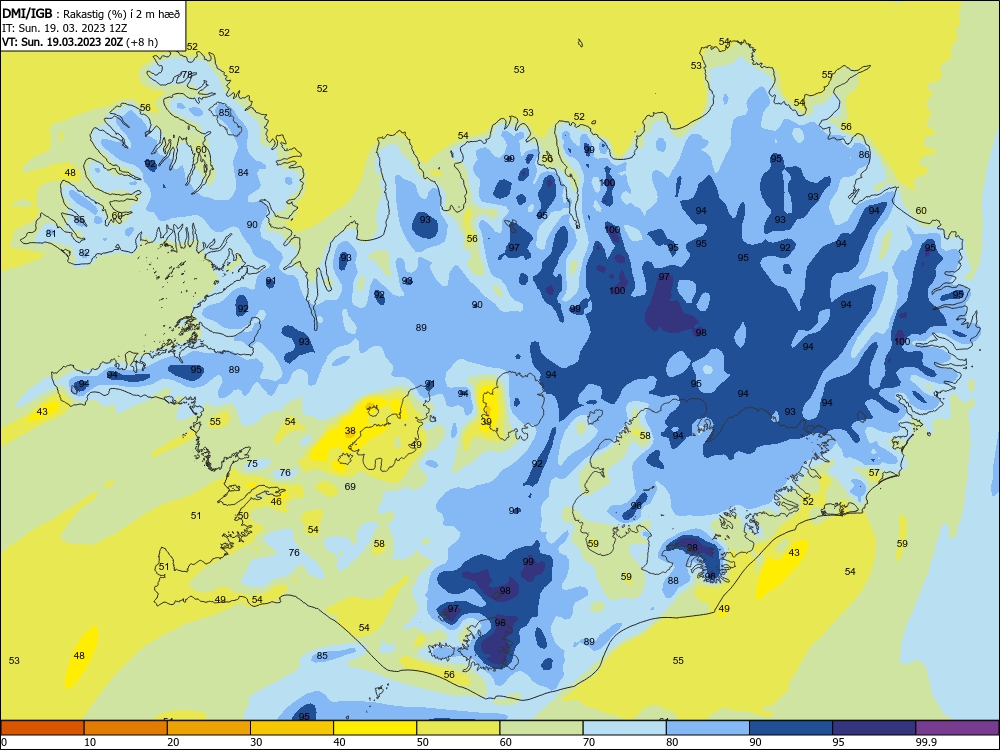Viewport: 1000px width, 750px height.
Task: Click the 30–40 golden legend swatch
Action: (292, 728)
